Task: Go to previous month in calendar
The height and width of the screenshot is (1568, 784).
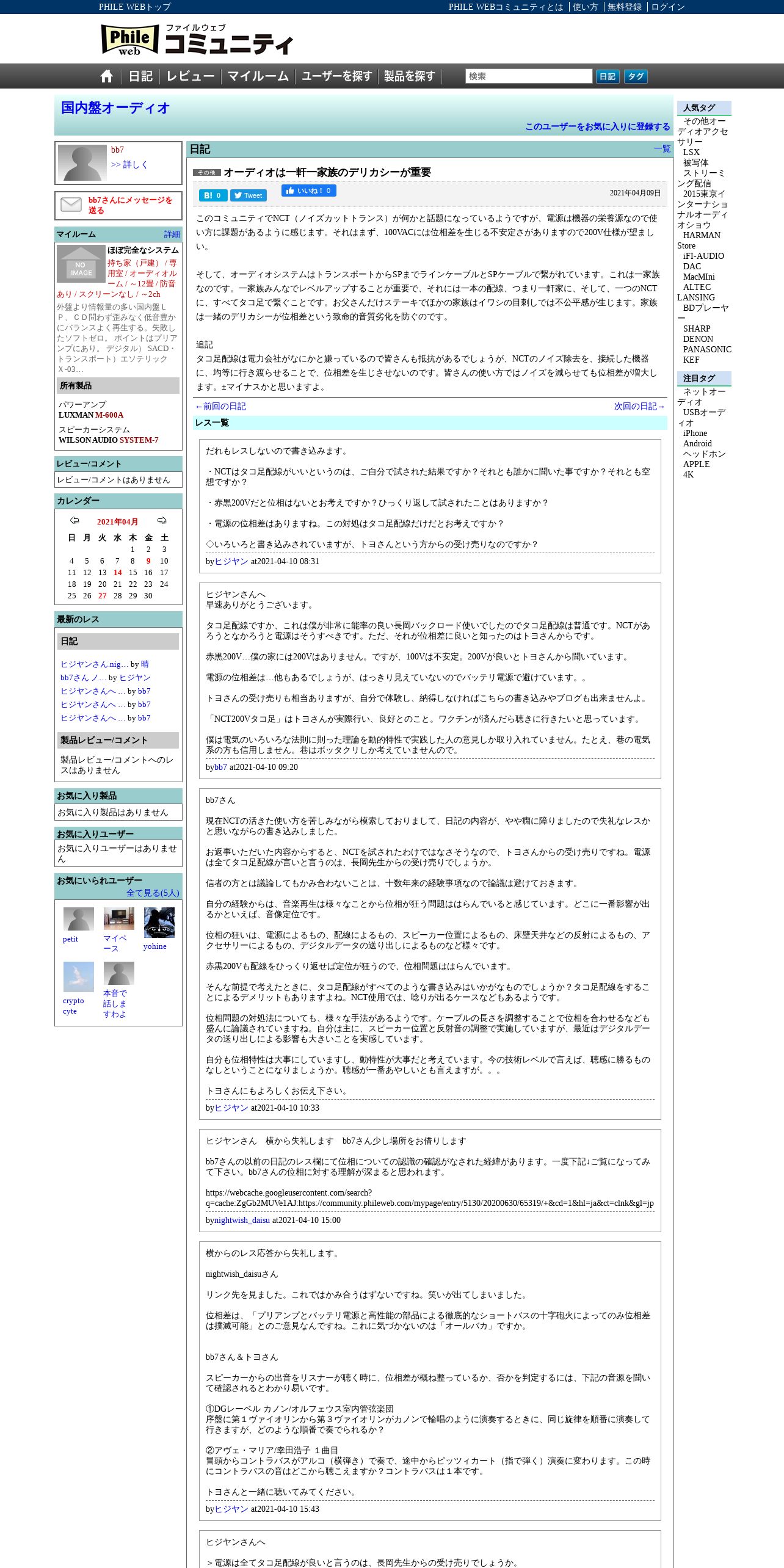Action: [74, 521]
